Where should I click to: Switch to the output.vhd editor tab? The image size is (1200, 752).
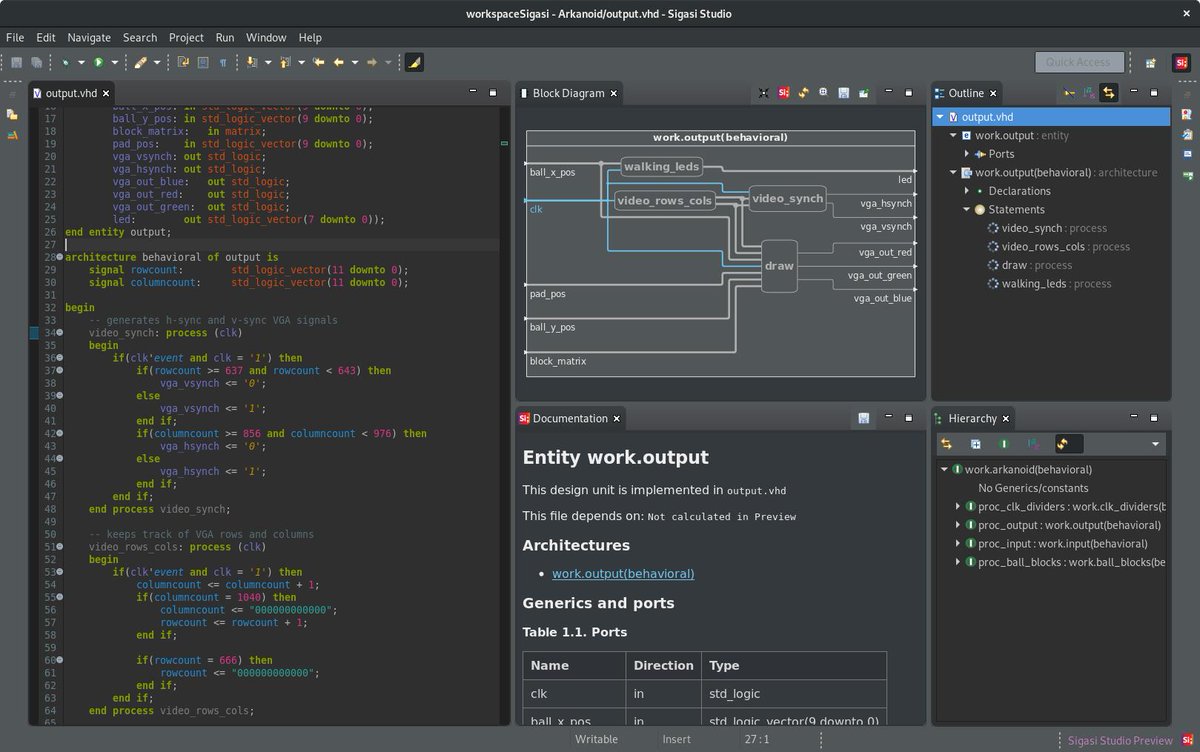tap(71, 93)
